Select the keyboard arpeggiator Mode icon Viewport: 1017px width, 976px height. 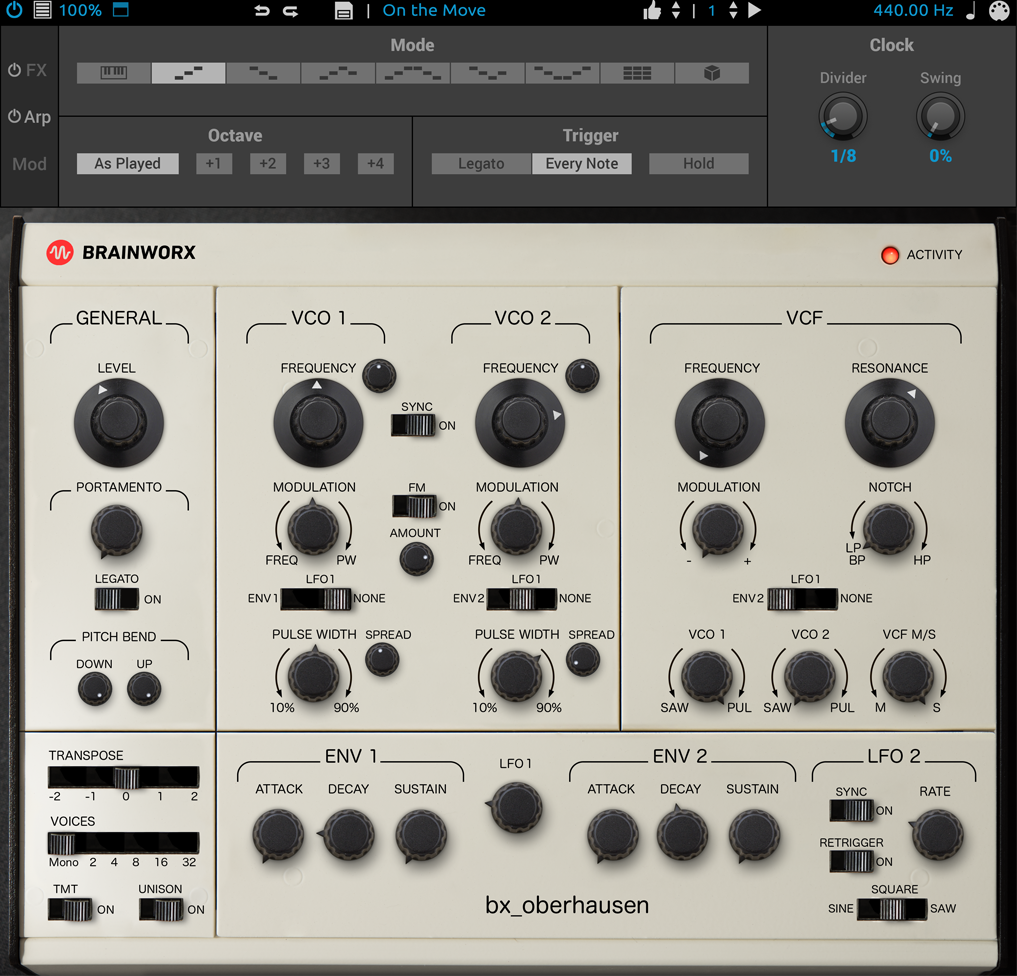112,72
